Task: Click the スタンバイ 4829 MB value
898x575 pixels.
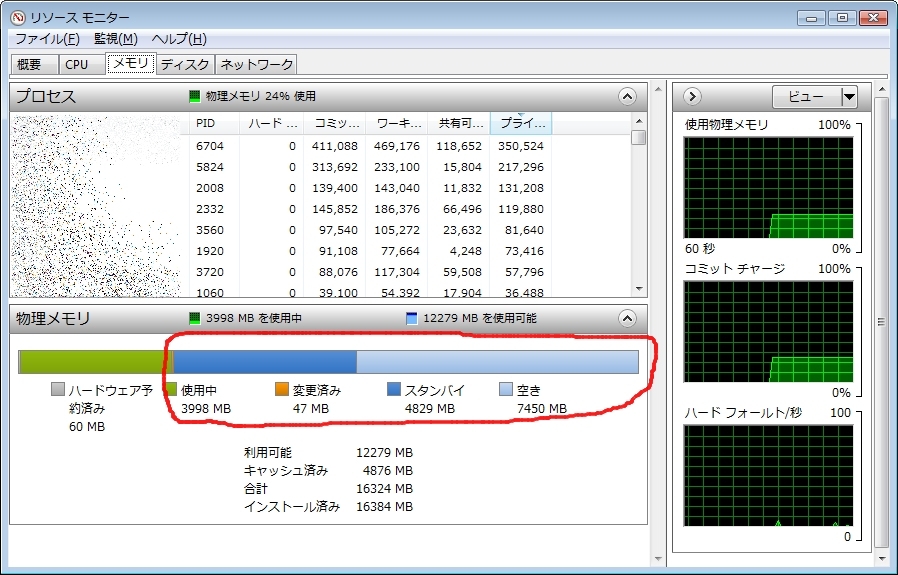Action: click(430, 409)
